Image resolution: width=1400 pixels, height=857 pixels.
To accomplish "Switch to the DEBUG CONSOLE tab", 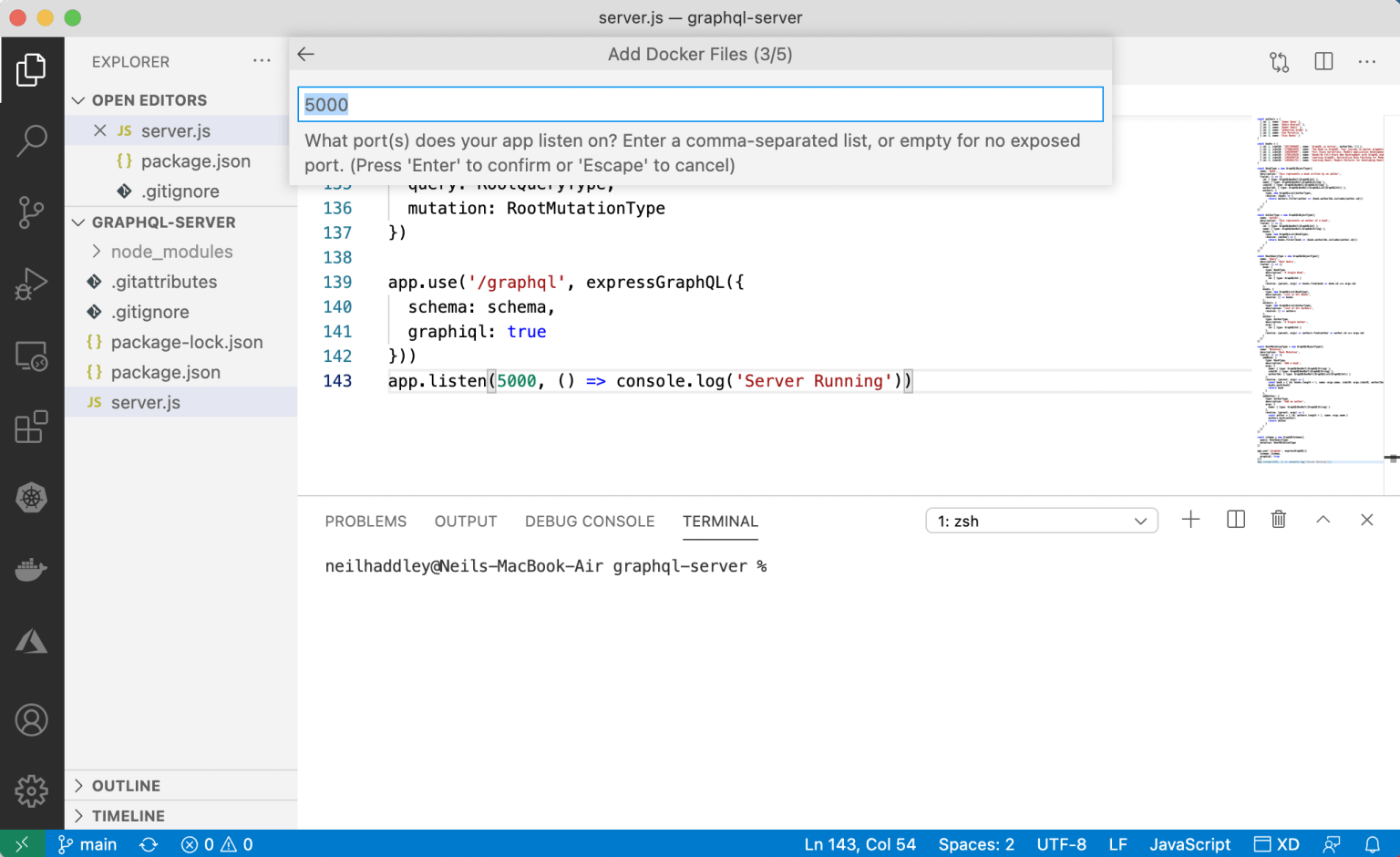I will tap(589, 521).
